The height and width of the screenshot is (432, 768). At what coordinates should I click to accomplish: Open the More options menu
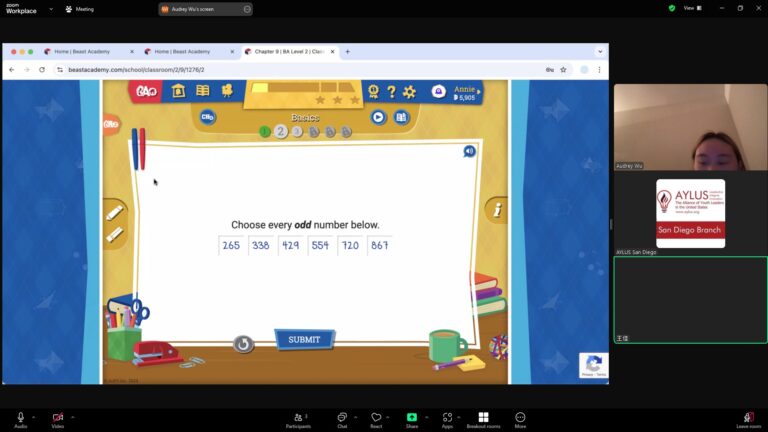(520, 420)
